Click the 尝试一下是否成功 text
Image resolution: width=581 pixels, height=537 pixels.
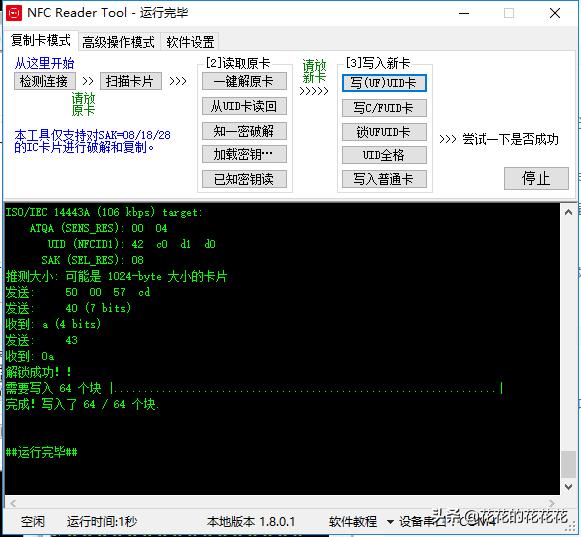click(510, 139)
